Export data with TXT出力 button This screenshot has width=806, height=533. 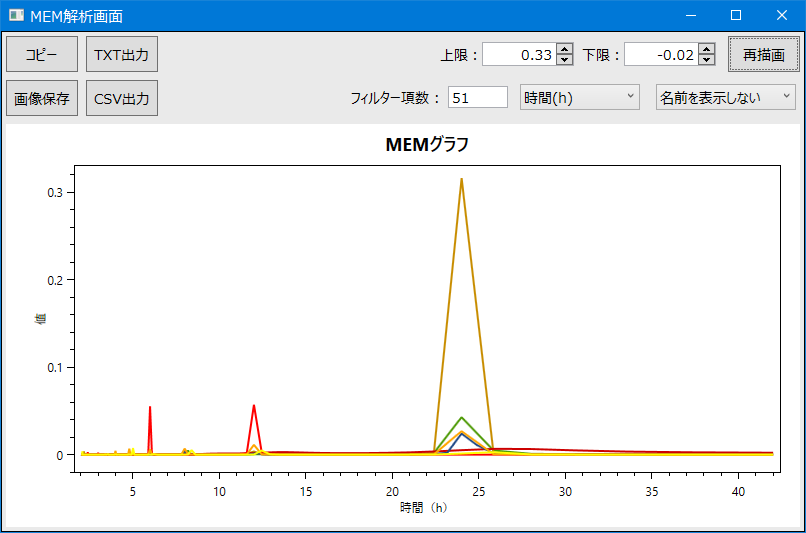pyautogui.click(x=122, y=54)
